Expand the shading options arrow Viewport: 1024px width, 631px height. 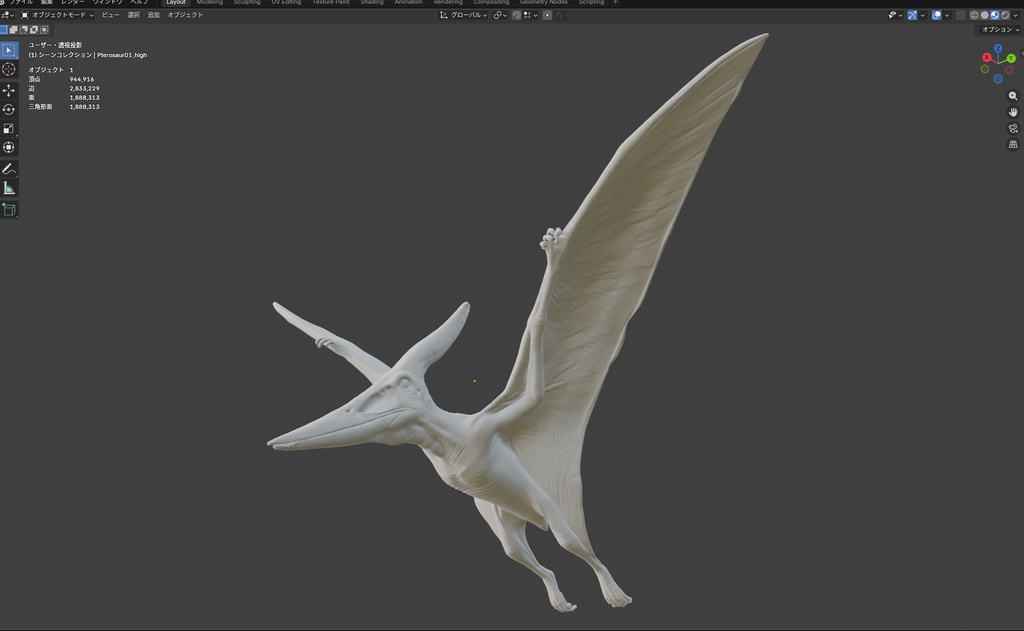1016,15
